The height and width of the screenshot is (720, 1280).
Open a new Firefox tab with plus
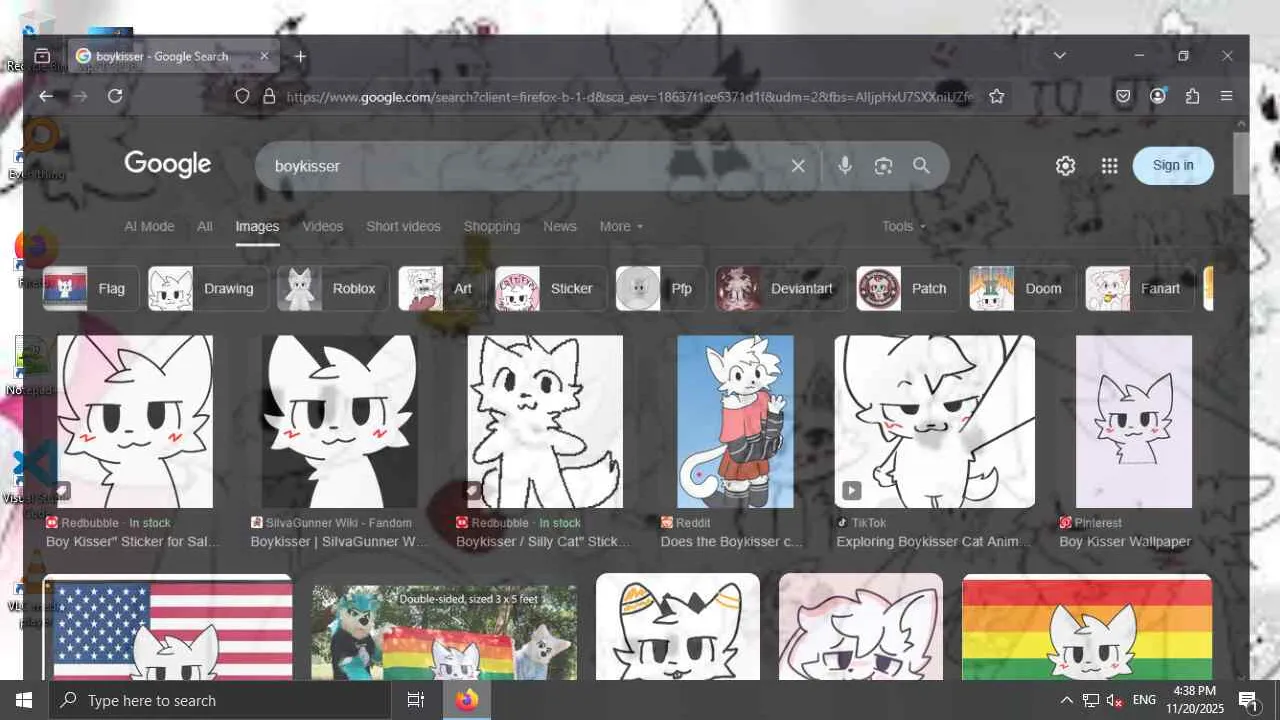(x=300, y=57)
